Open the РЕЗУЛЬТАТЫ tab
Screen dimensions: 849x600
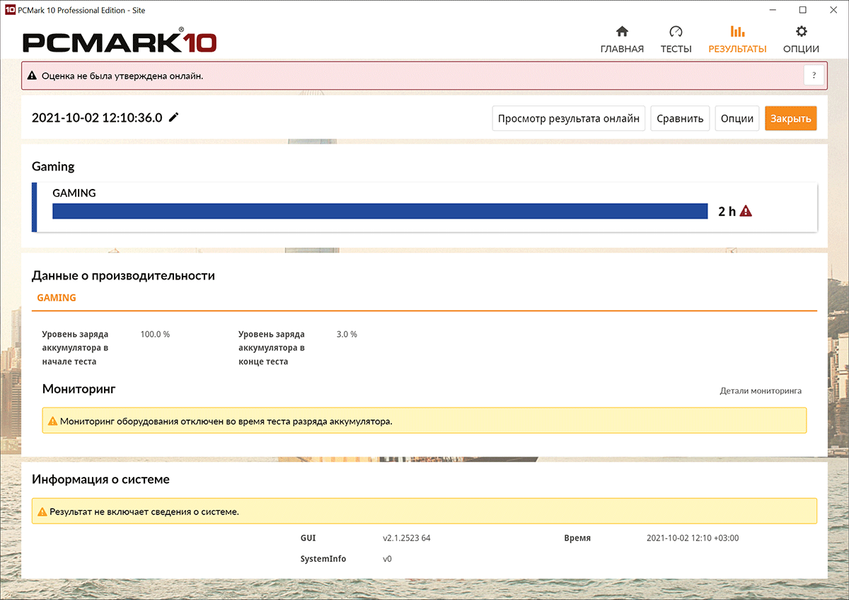point(737,40)
